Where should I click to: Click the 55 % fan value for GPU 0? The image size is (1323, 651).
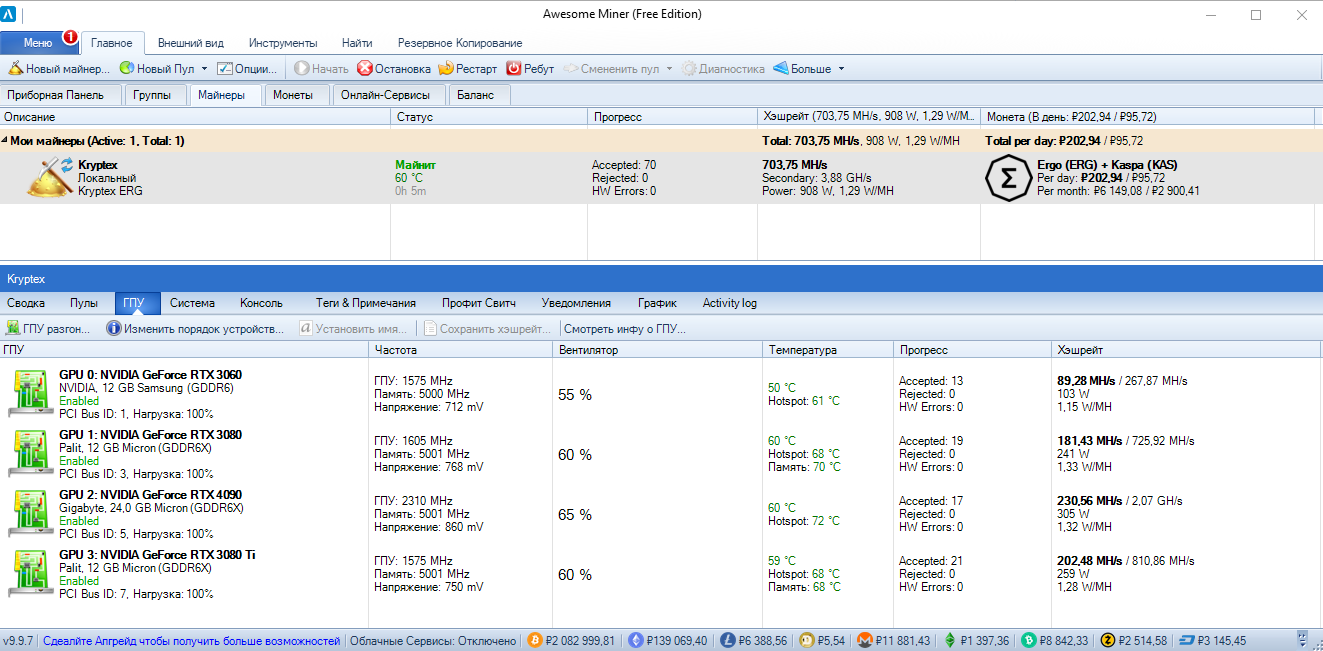point(575,395)
